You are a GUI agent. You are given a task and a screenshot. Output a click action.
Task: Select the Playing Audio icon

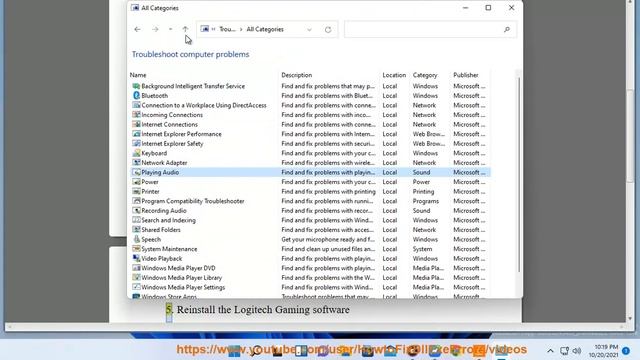pyautogui.click(x=136, y=172)
